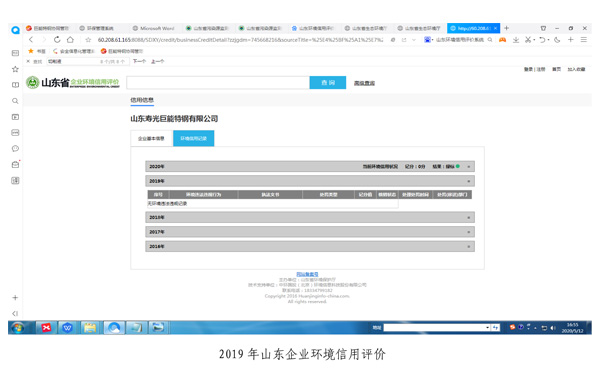The height and width of the screenshot is (381, 600).
Task: Open the 高级查询 advanced search link
Action: click(364, 83)
